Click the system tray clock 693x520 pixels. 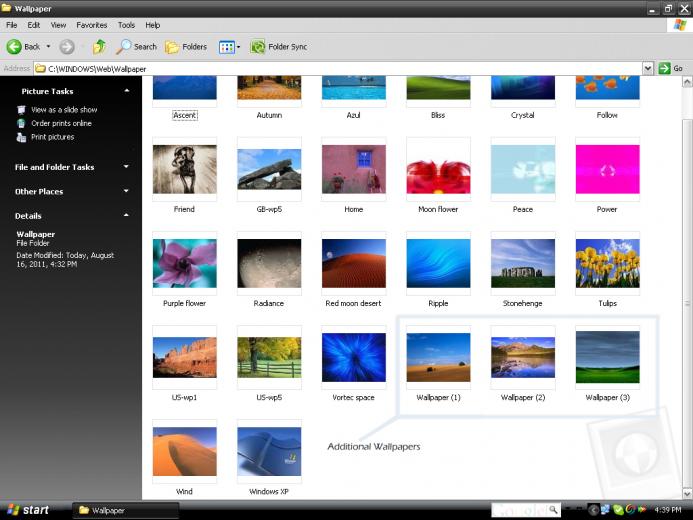[x=667, y=510]
